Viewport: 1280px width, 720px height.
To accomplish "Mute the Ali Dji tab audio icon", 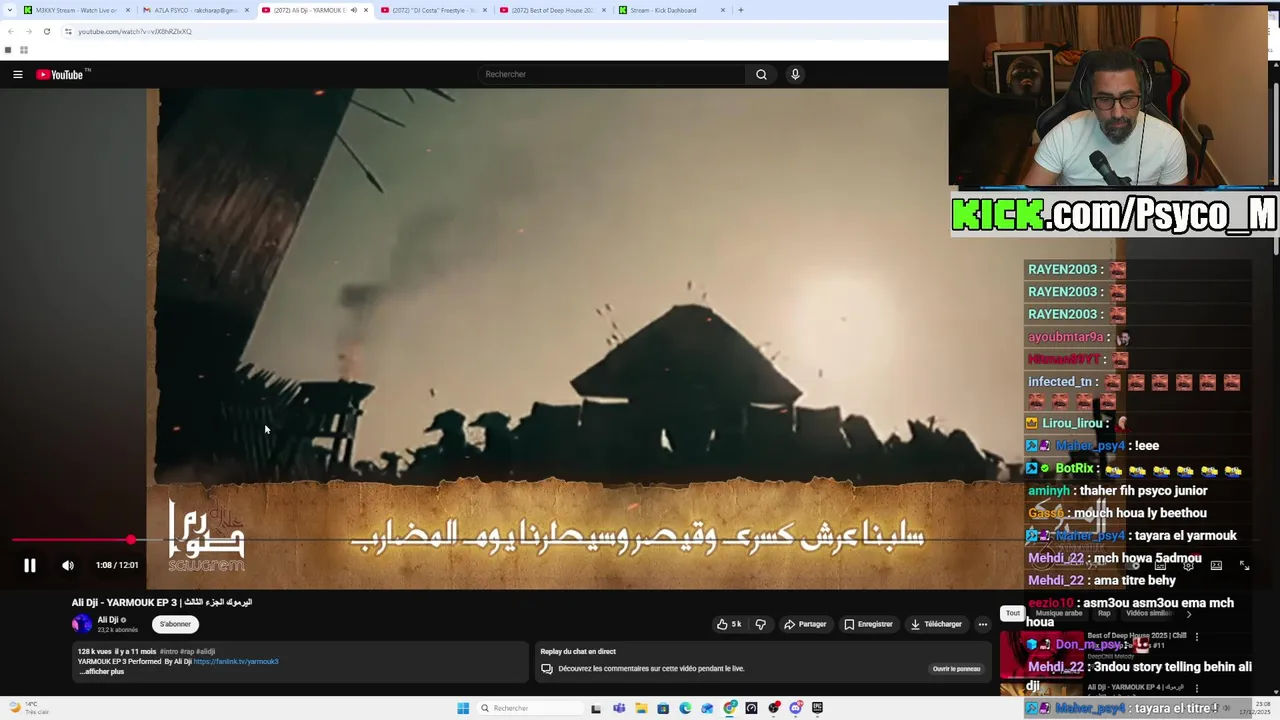I will pos(353,10).
